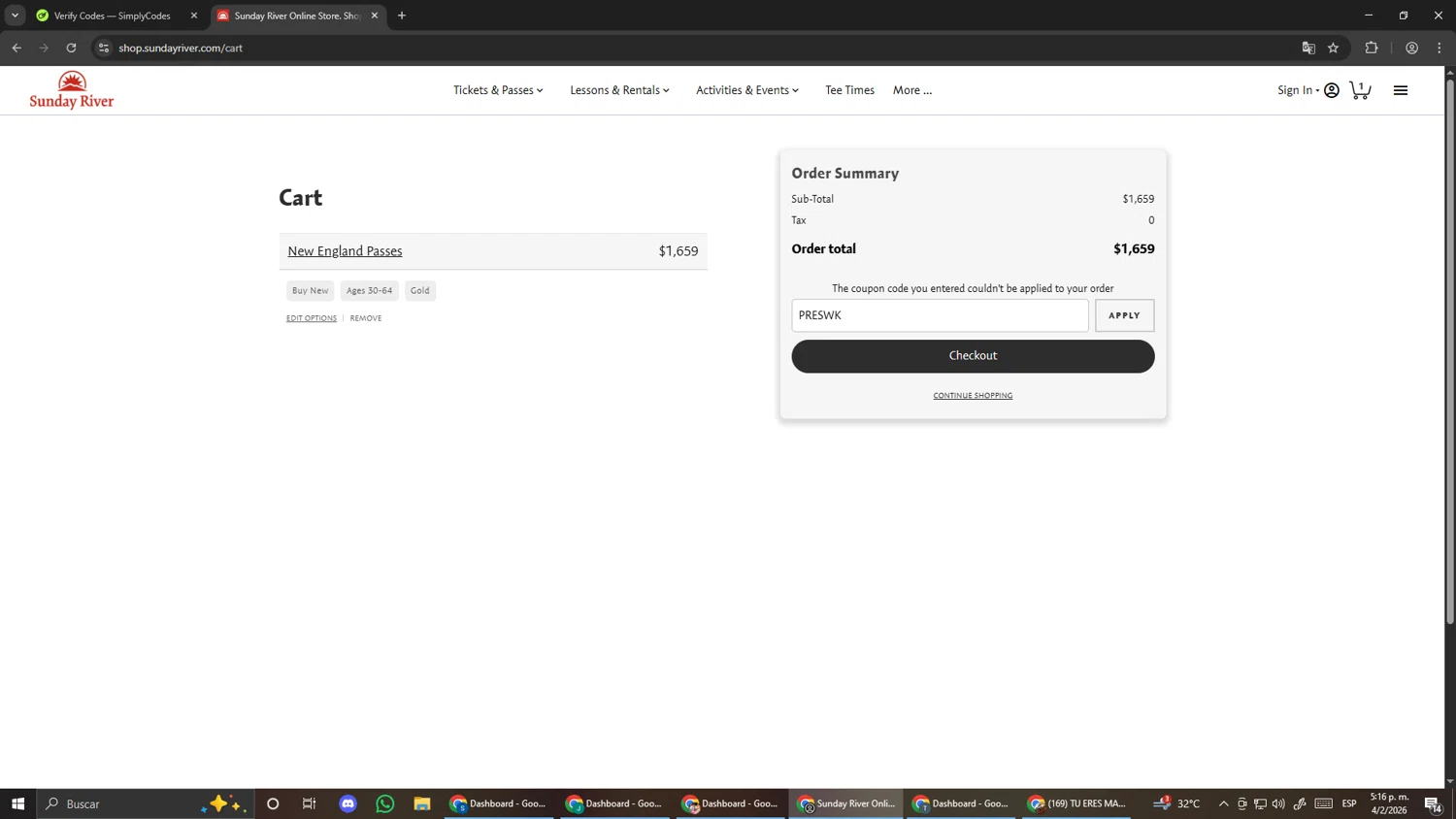Open the Chrome profile icon
The image size is (1456, 819).
pyautogui.click(x=1412, y=48)
